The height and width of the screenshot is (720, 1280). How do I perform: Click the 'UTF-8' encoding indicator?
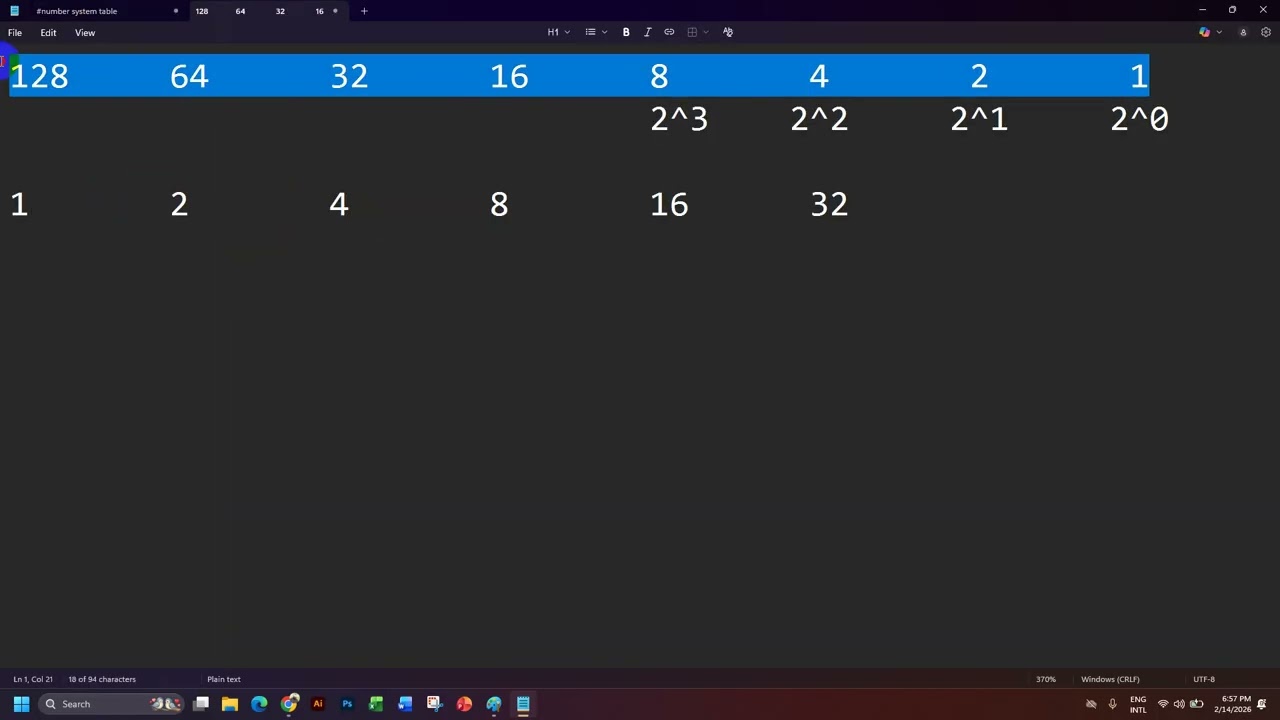pyautogui.click(x=1204, y=679)
